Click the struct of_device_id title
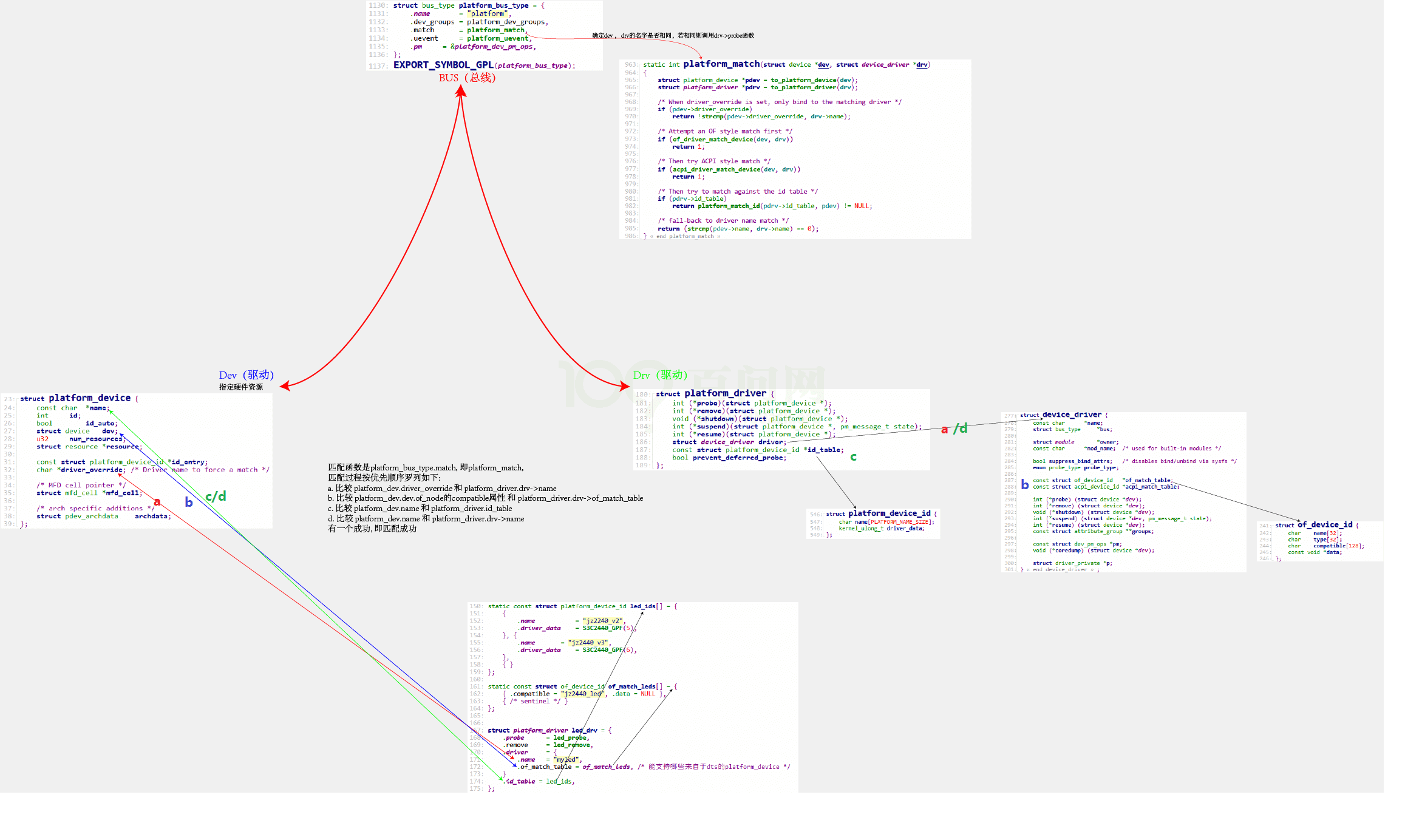1422x840 pixels. (1324, 524)
